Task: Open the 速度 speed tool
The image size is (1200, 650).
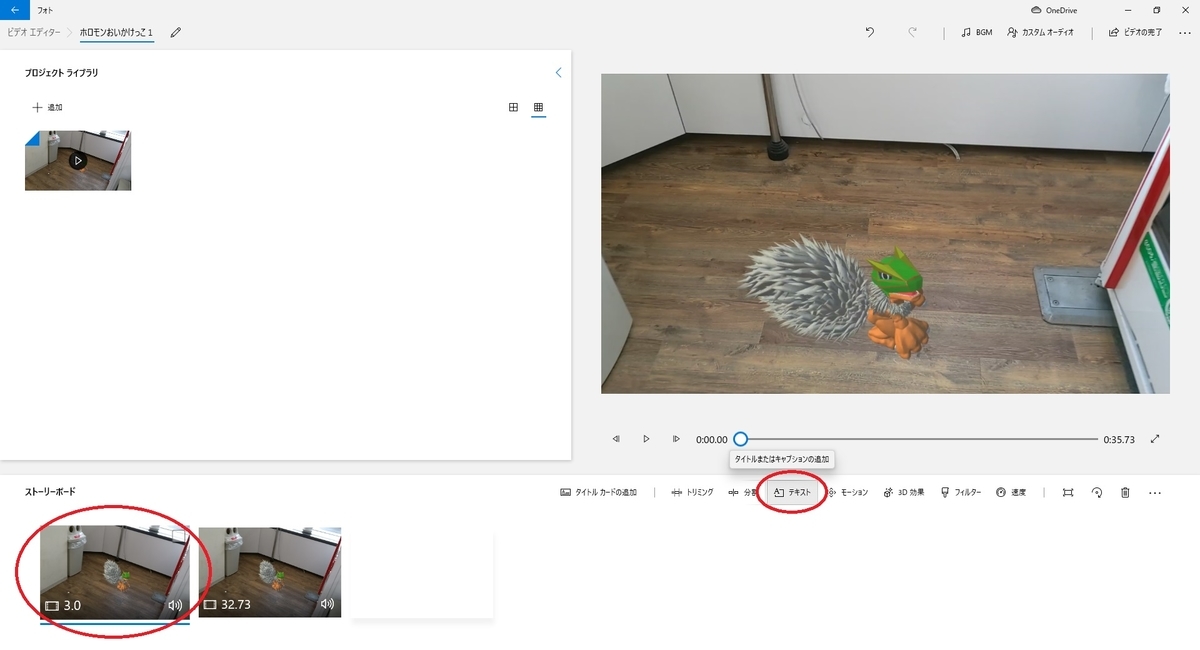Action: click(1011, 493)
